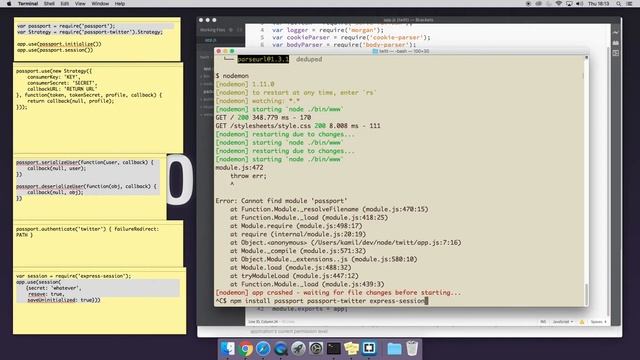Image resolution: width=640 pixels, height=360 pixels.
Task: Open the blue folder in the Dock
Action: click(x=394, y=349)
